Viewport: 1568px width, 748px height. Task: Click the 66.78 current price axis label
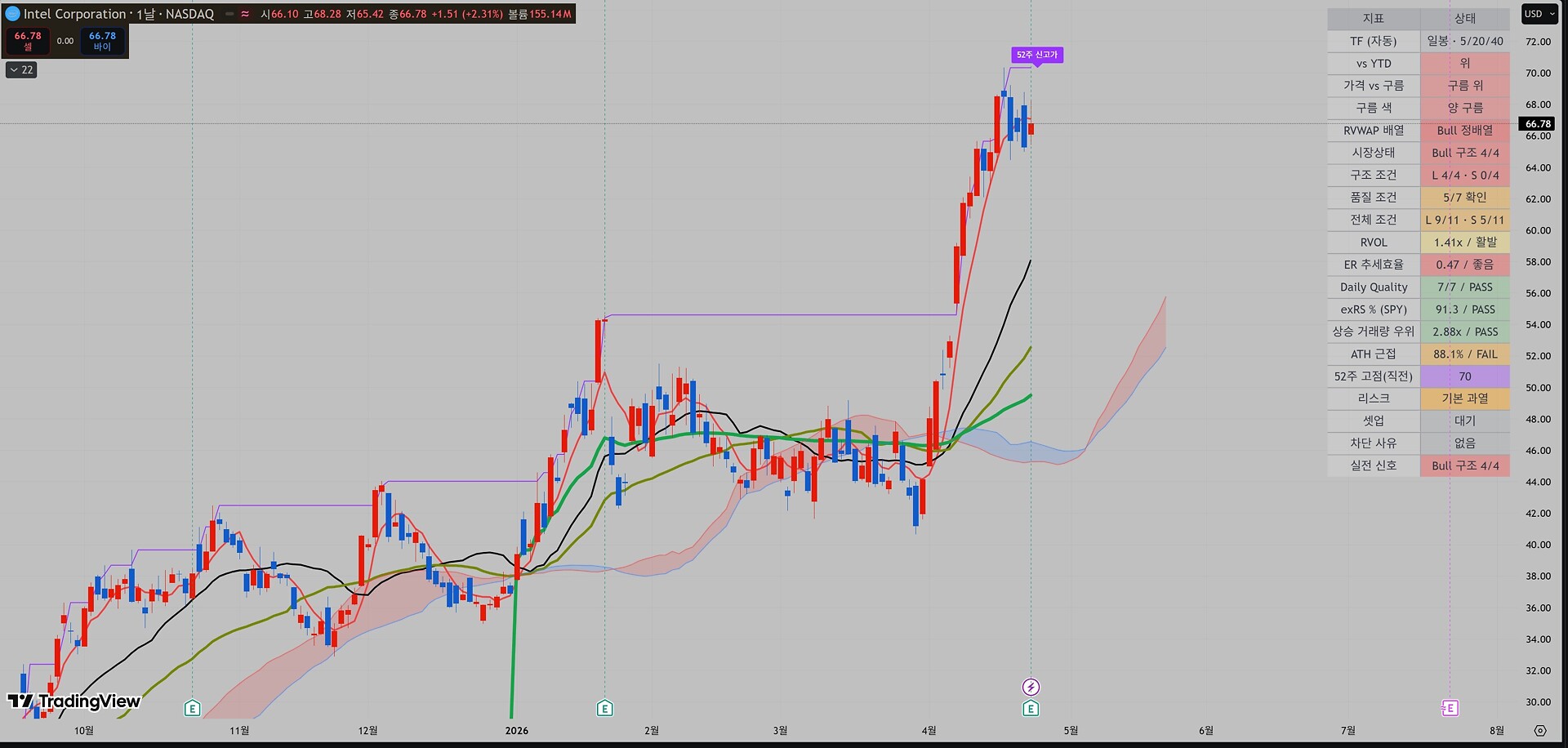[1538, 124]
